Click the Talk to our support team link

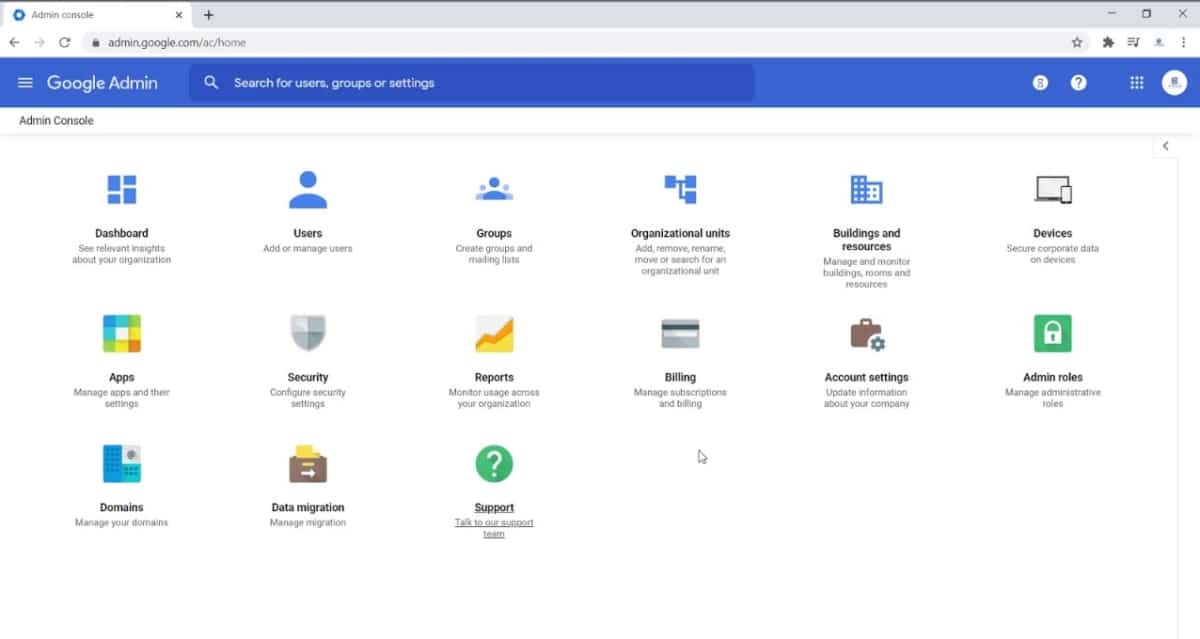pyautogui.click(x=494, y=528)
